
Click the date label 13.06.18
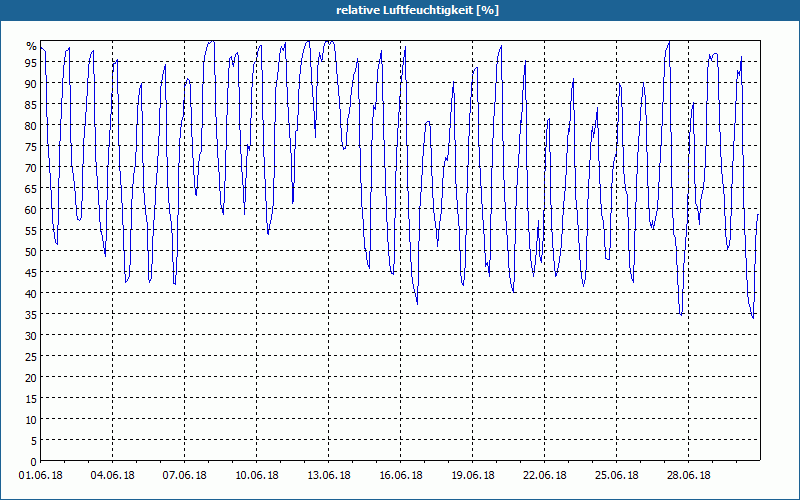[x=329, y=475]
